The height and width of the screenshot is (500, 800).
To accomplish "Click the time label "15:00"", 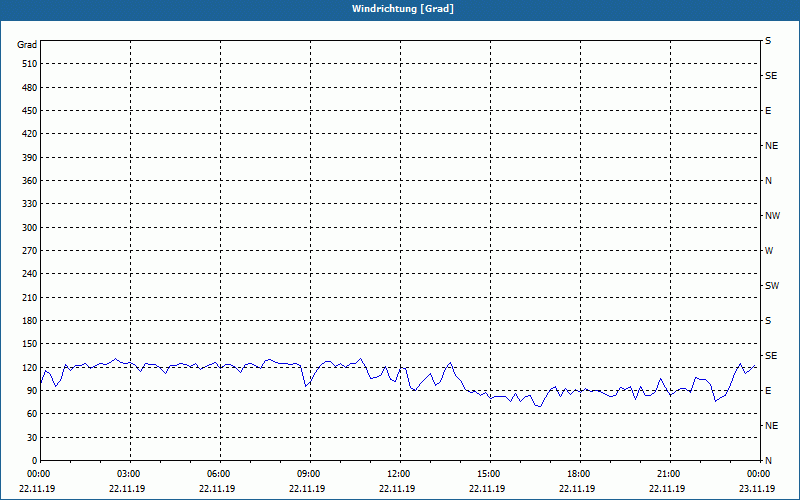I will (489, 474).
